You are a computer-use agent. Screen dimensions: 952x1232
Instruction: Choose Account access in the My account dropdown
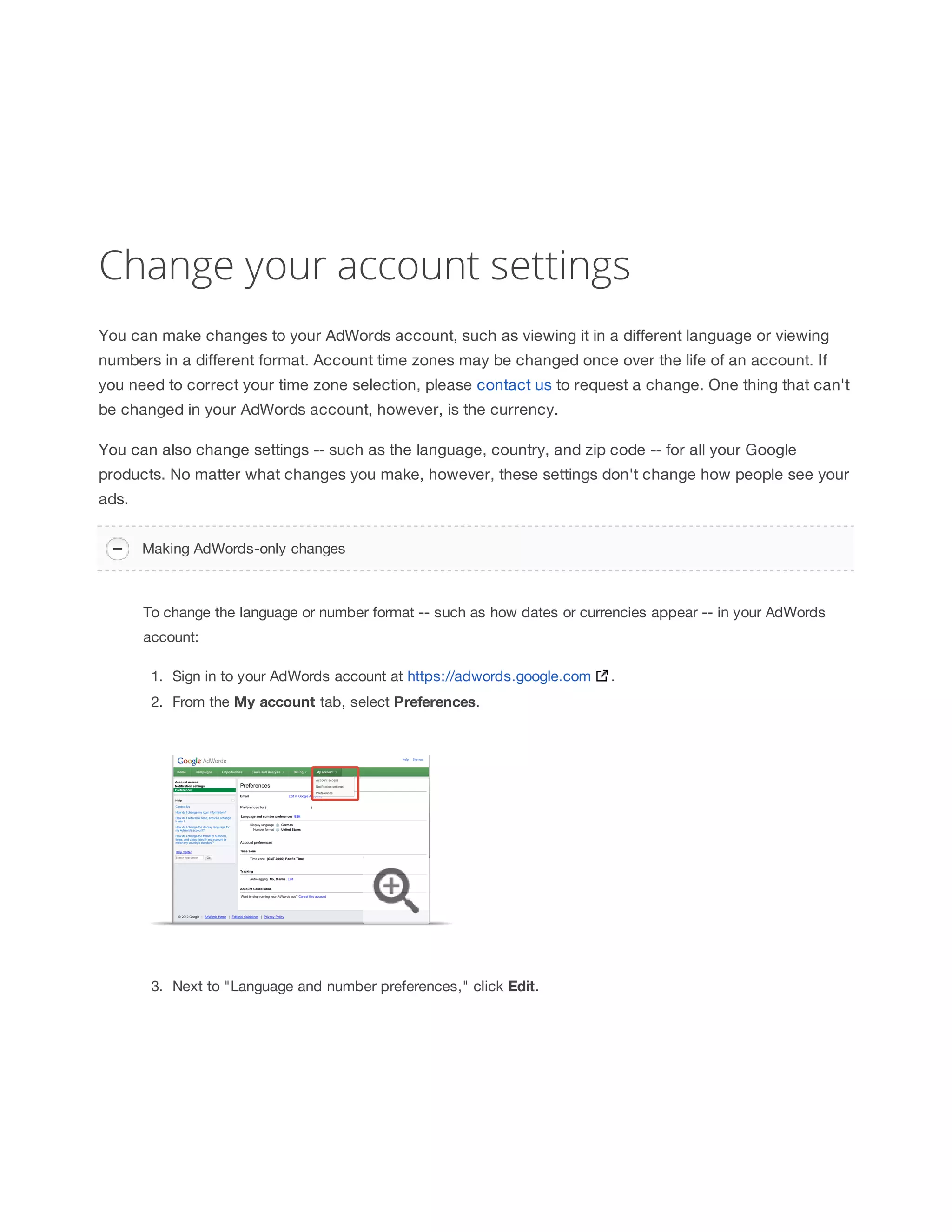327,780
